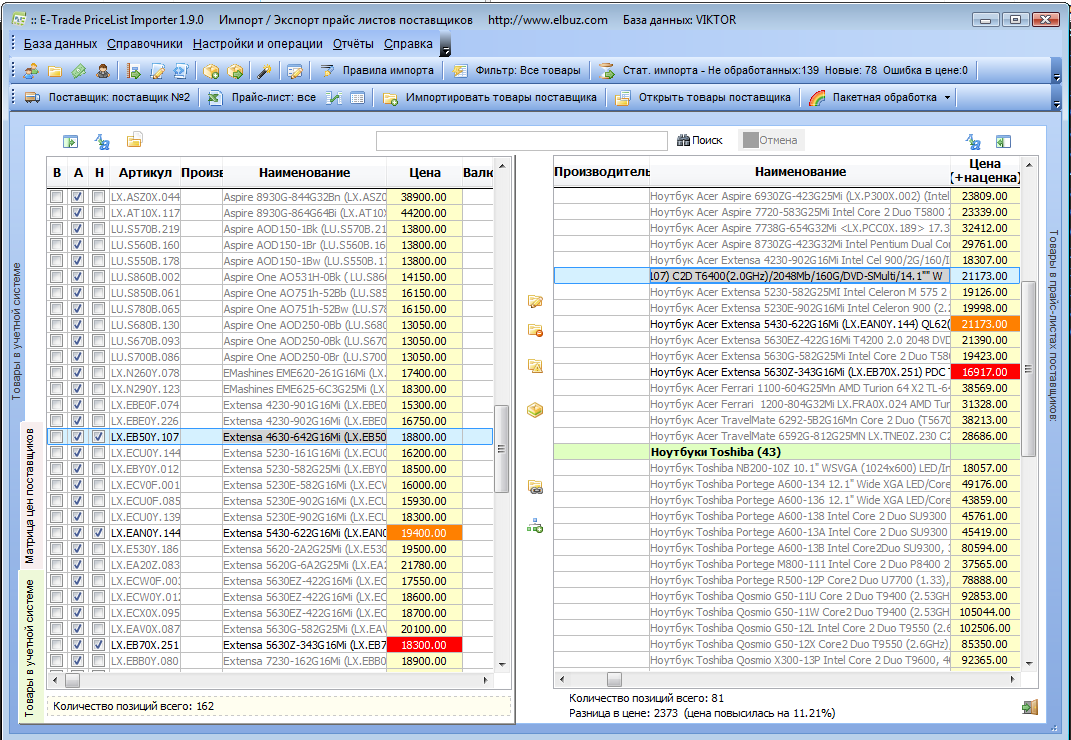The height and width of the screenshot is (740, 1071).
Task: Click Импортировать товары поставщика button
Action: pyautogui.click(x=490, y=98)
